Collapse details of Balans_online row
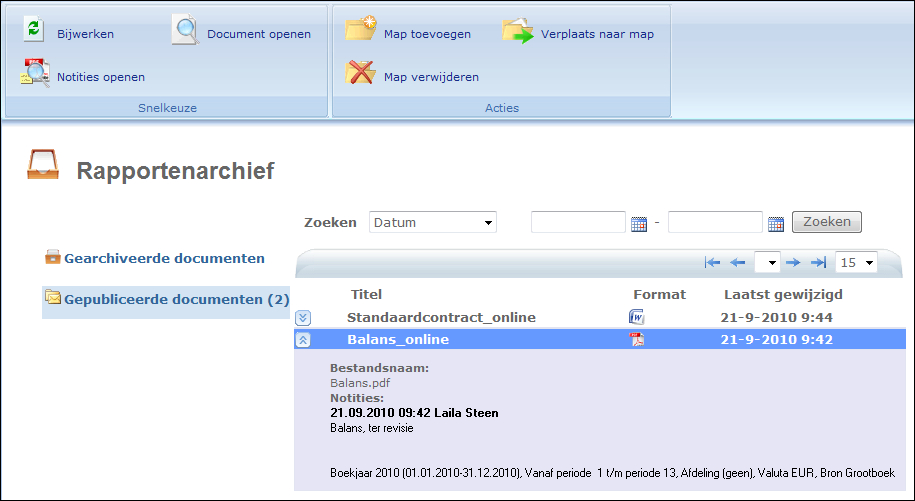The height and width of the screenshot is (501, 915). pos(303,339)
